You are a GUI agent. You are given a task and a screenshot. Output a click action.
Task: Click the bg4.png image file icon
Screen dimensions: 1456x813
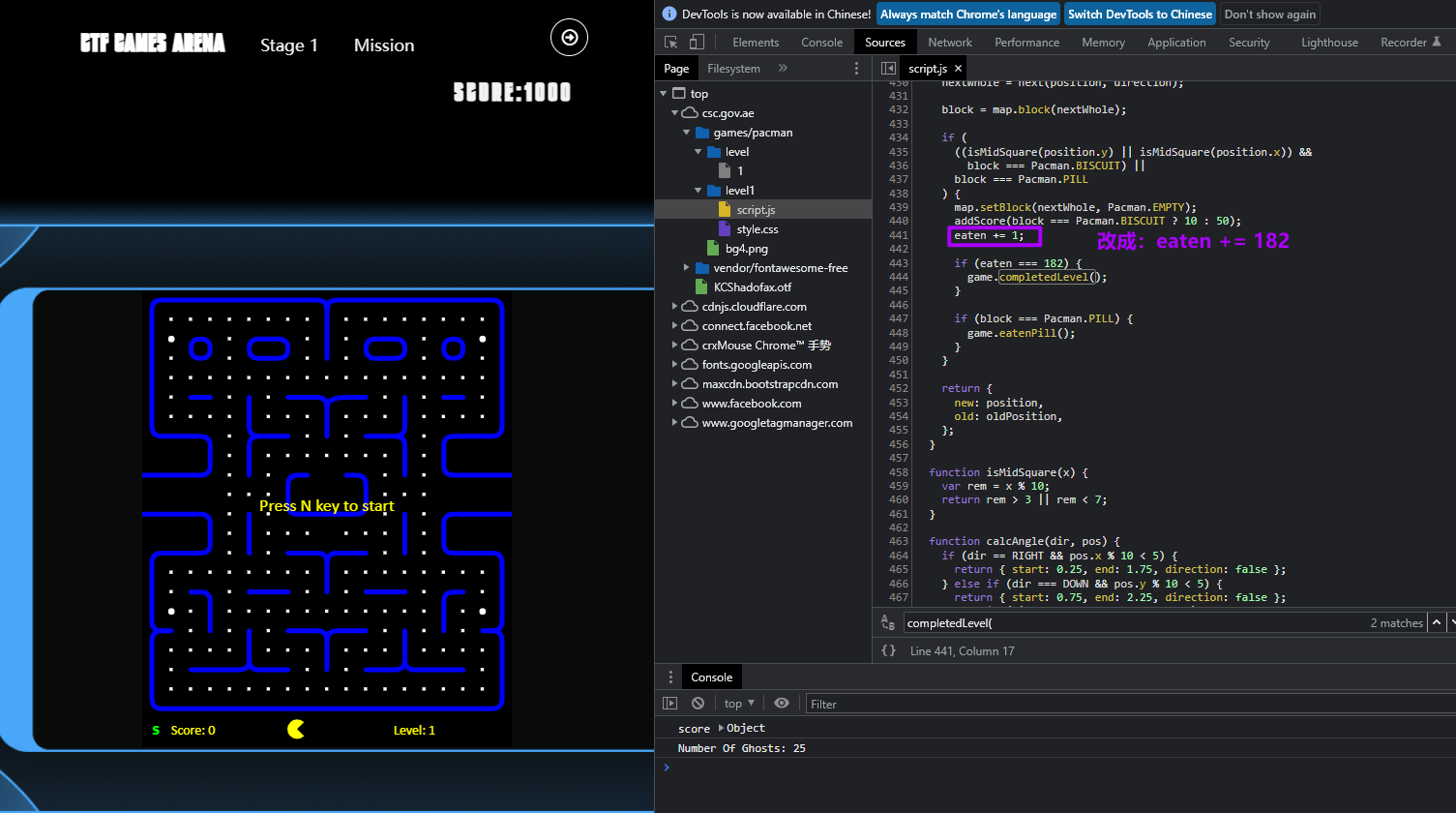(713, 249)
